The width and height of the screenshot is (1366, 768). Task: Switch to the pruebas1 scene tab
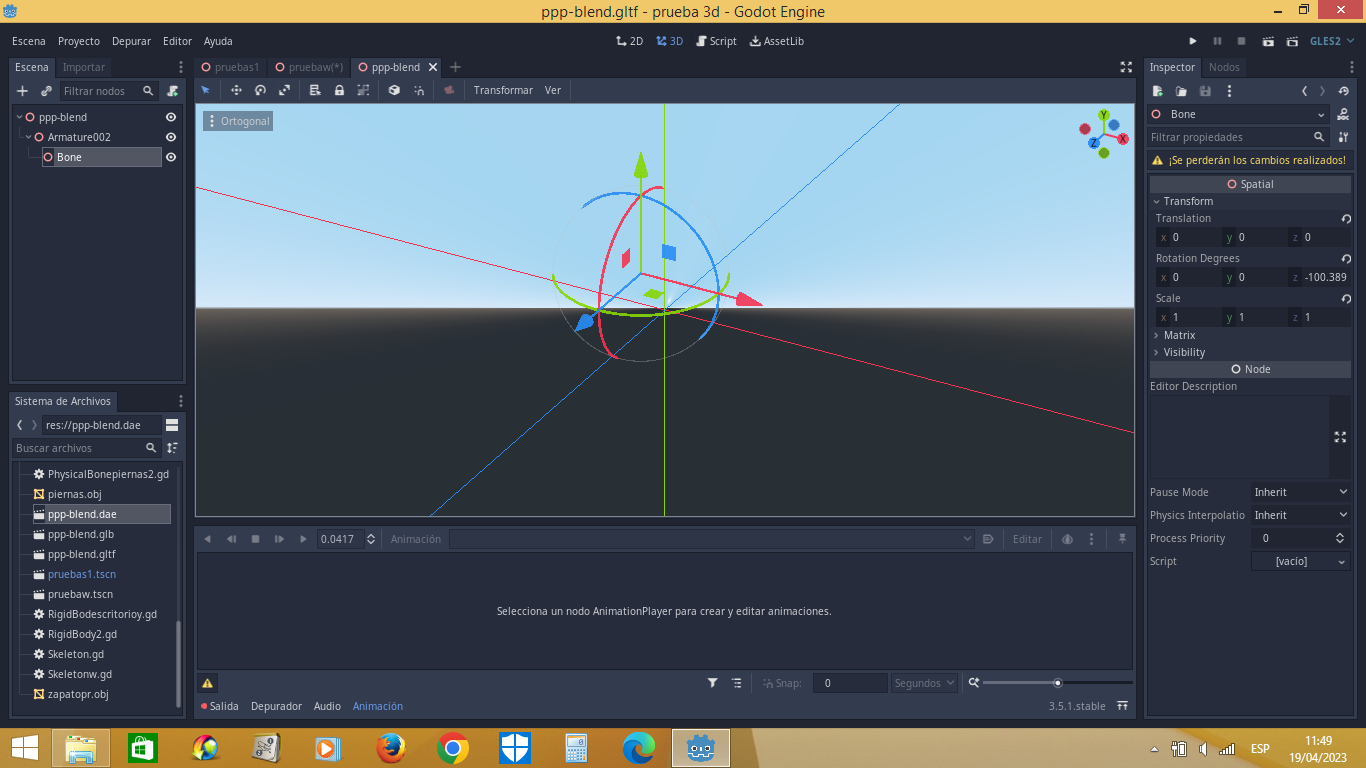point(229,67)
